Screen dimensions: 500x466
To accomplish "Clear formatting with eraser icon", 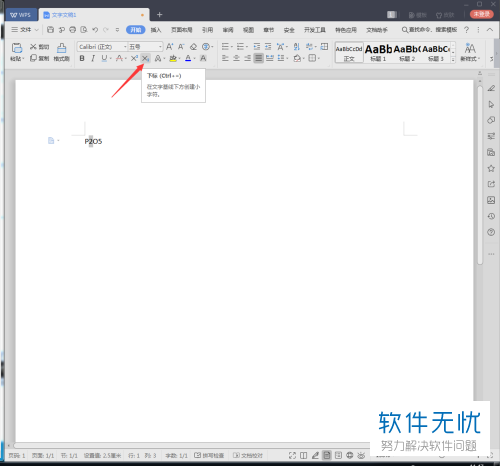I will [193, 47].
